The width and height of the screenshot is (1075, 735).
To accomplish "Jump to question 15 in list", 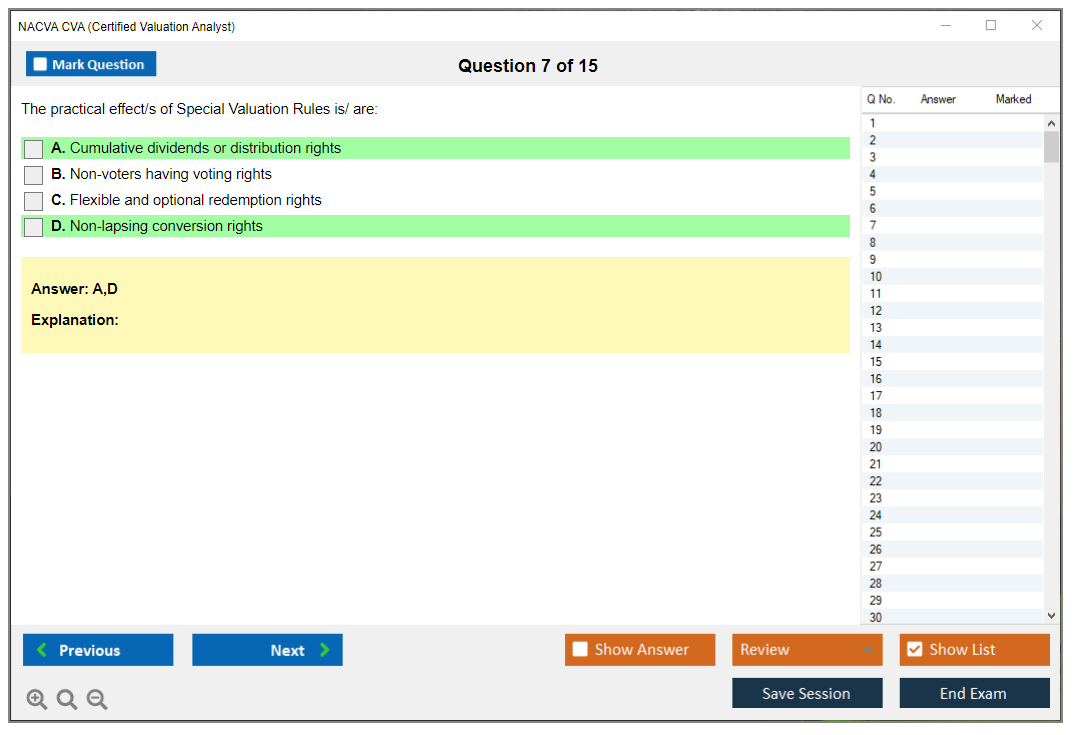I will 876,362.
